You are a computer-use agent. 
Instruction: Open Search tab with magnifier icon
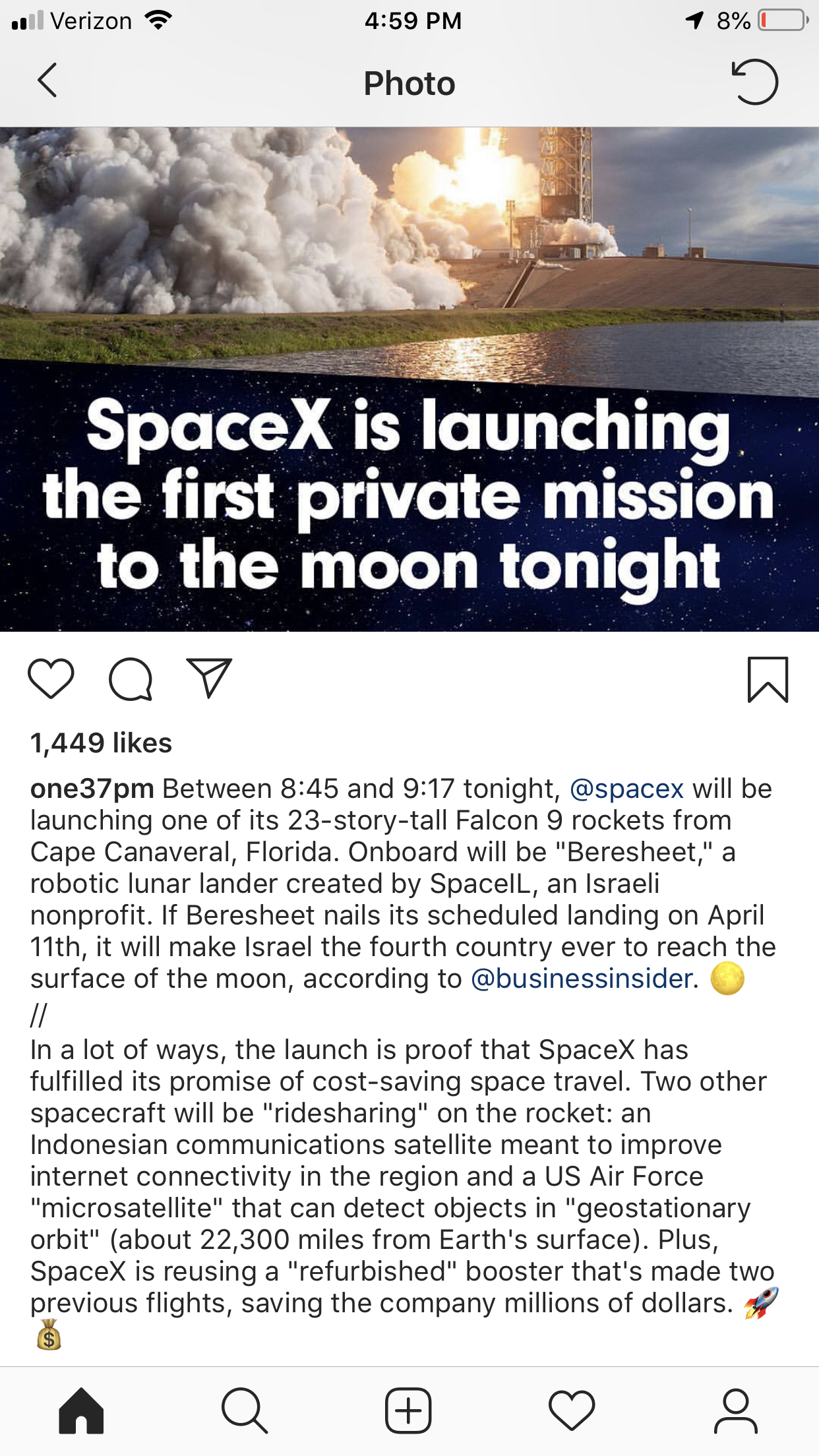pos(245,1410)
